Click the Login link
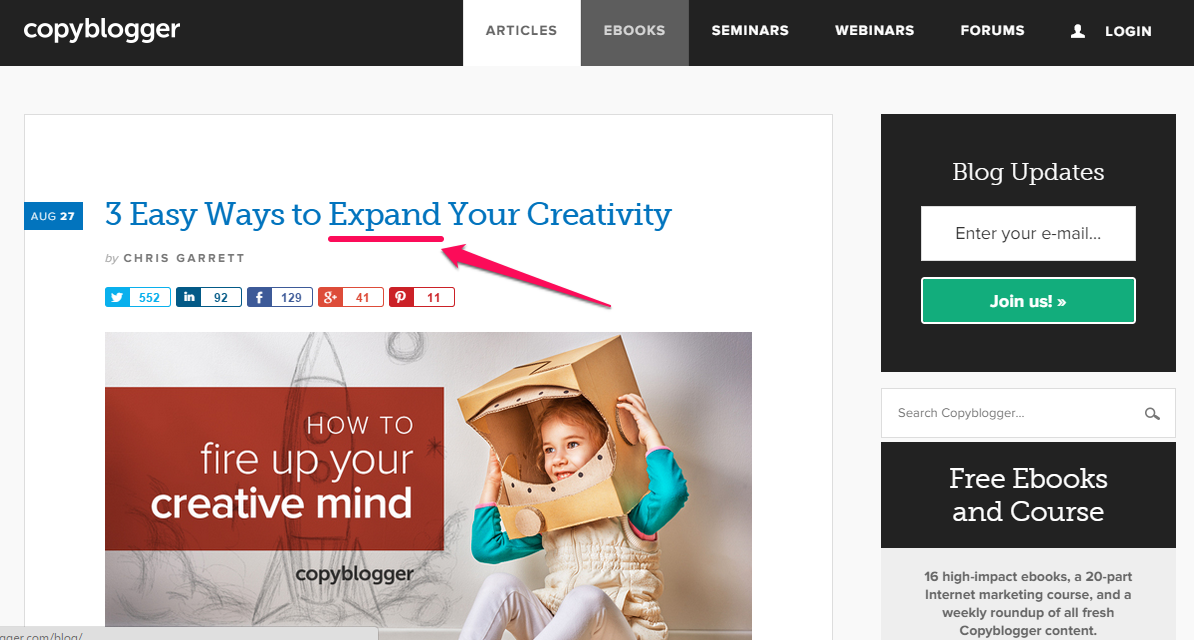 click(1128, 31)
